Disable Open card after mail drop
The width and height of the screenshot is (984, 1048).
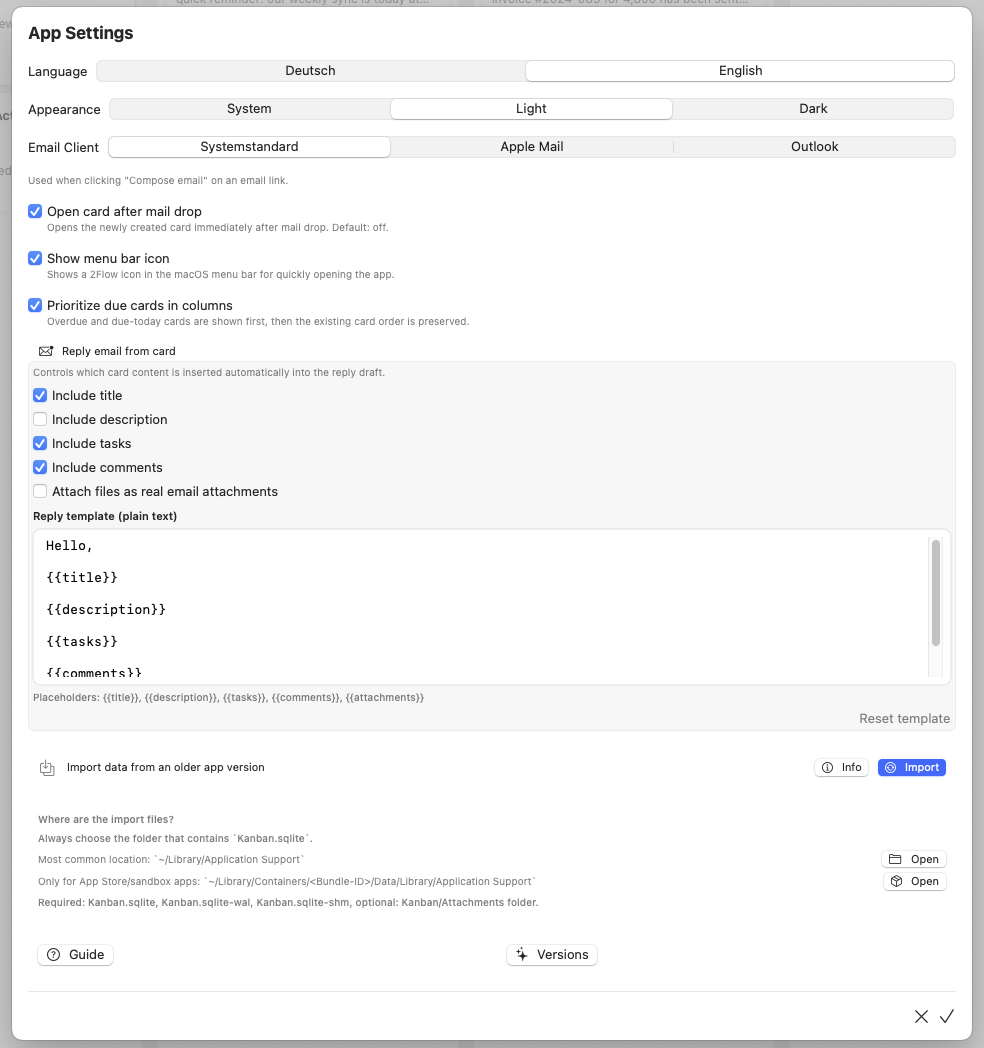pyautogui.click(x=35, y=212)
